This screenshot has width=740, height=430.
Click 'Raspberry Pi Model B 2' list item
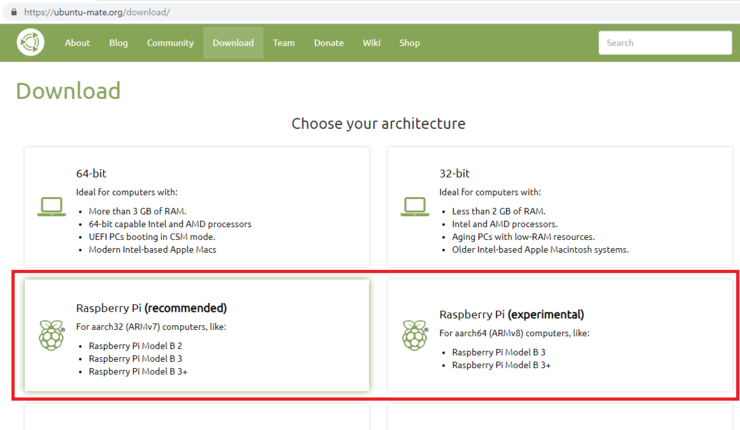[135, 346]
